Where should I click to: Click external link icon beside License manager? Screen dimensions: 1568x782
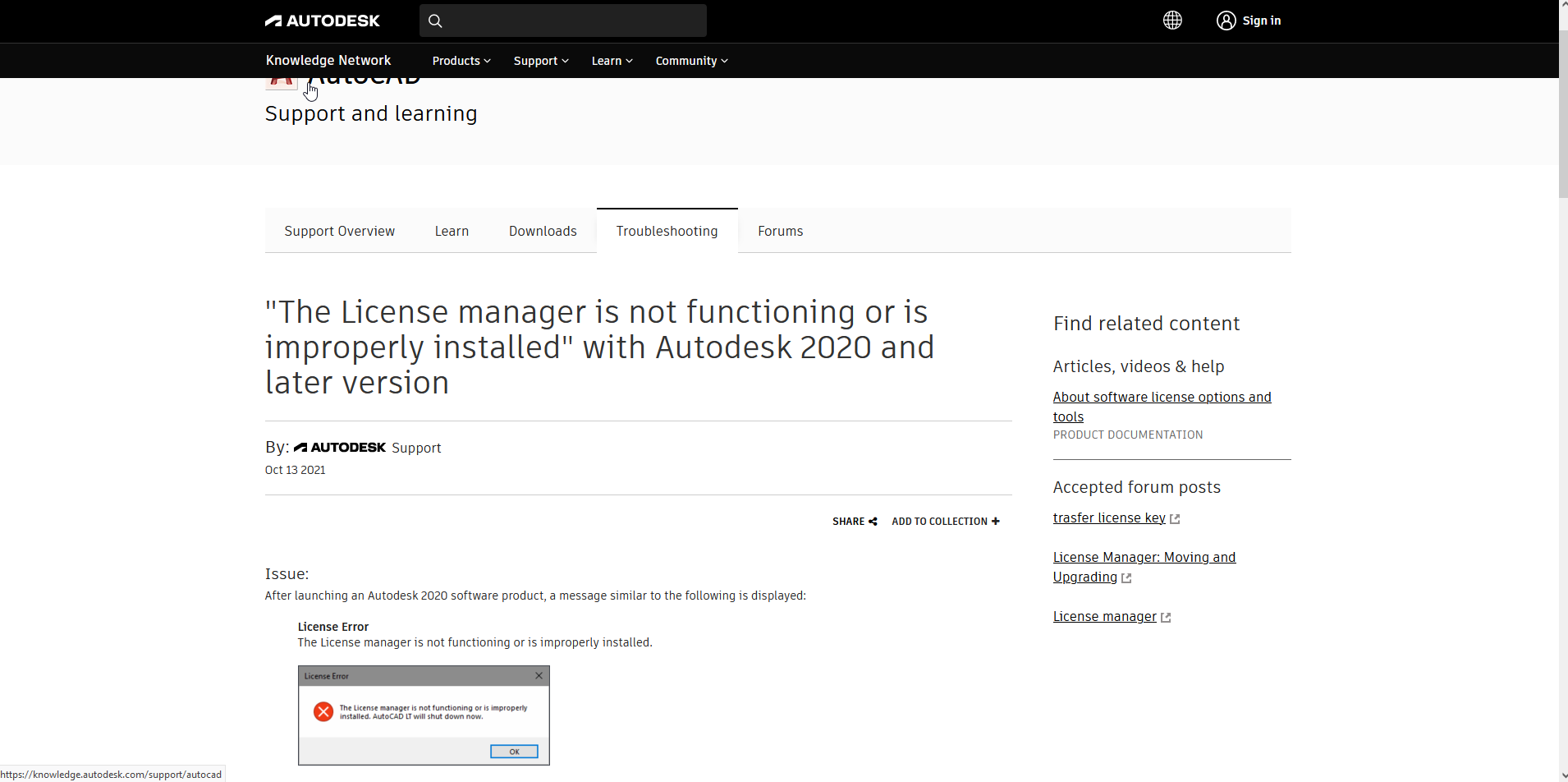1166,618
